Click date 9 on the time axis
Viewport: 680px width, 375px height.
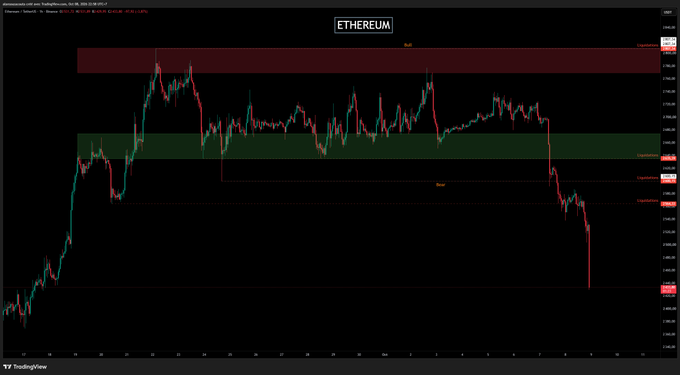(591, 355)
